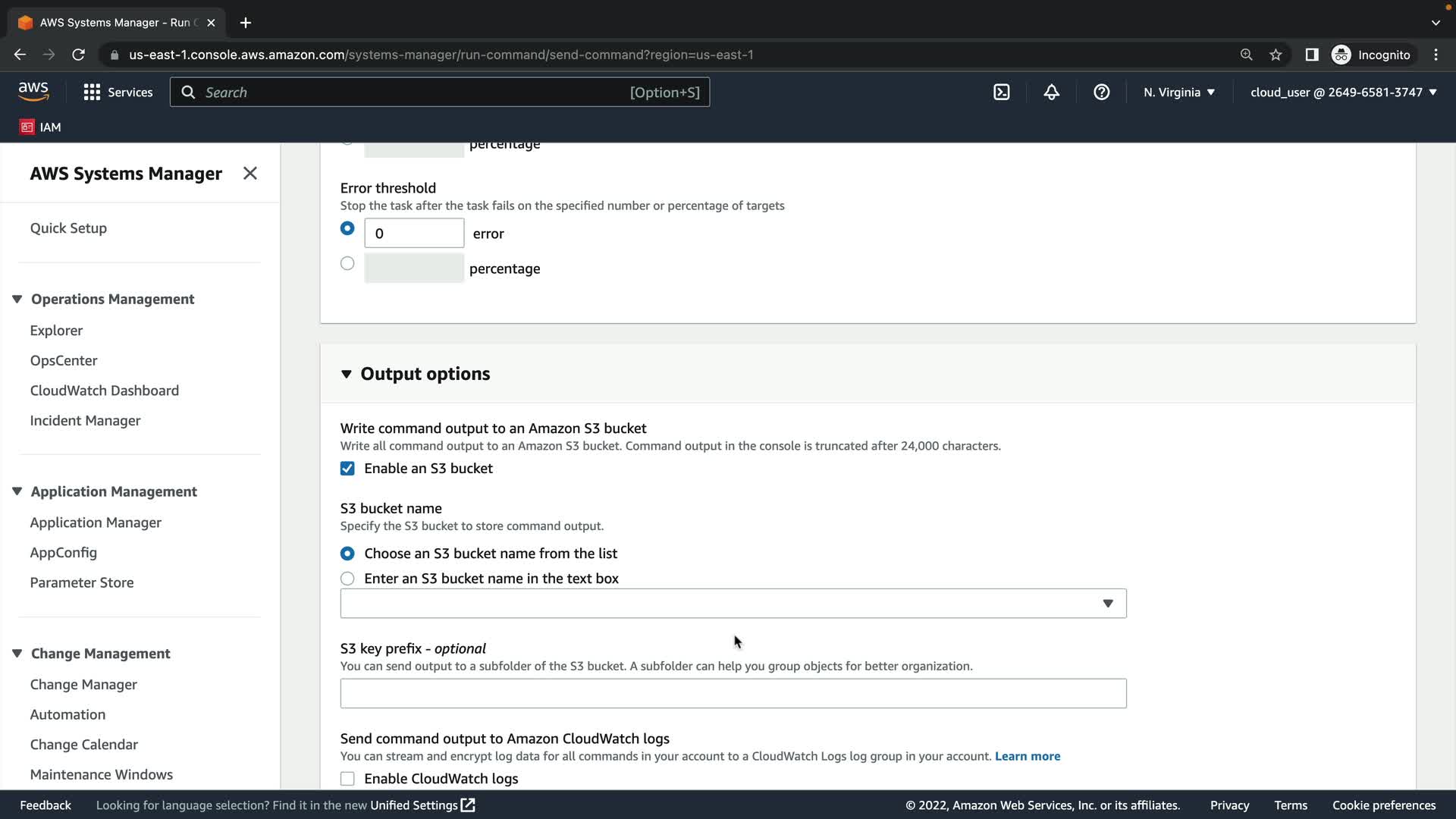
Task: Click the S3 key prefix text field
Action: tap(733, 693)
